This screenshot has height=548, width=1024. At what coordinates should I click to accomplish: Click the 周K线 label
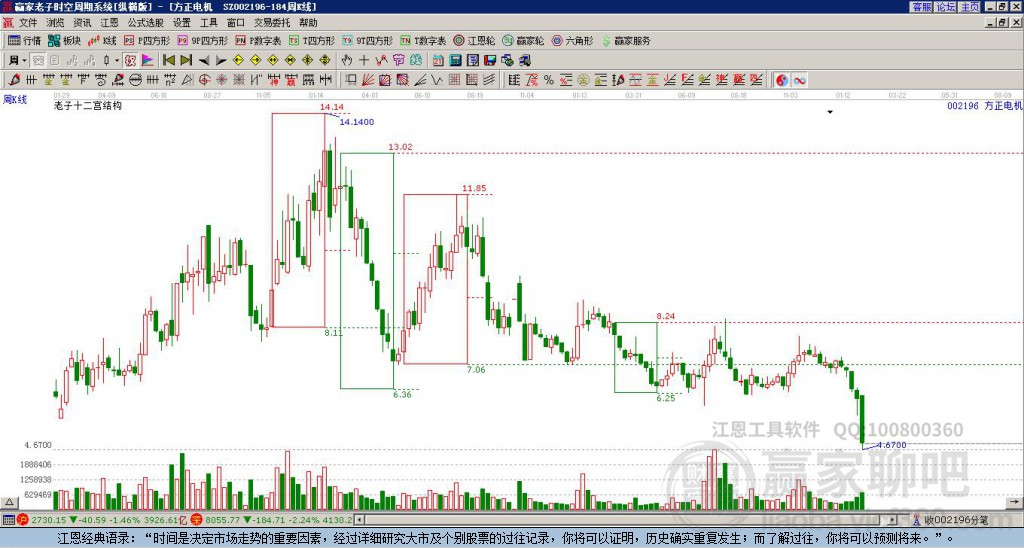15,99
